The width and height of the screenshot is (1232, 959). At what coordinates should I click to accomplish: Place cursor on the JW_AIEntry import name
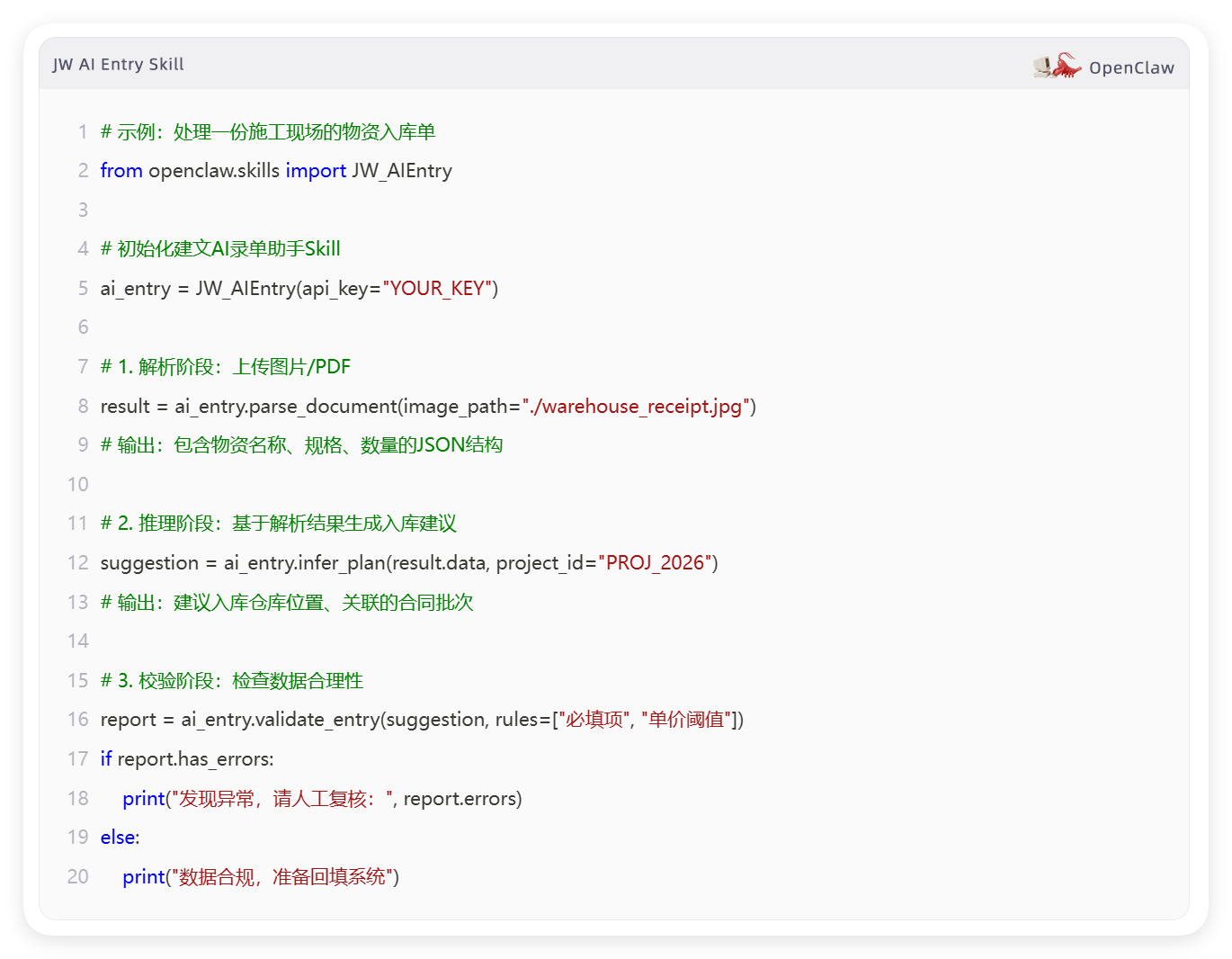pos(401,171)
